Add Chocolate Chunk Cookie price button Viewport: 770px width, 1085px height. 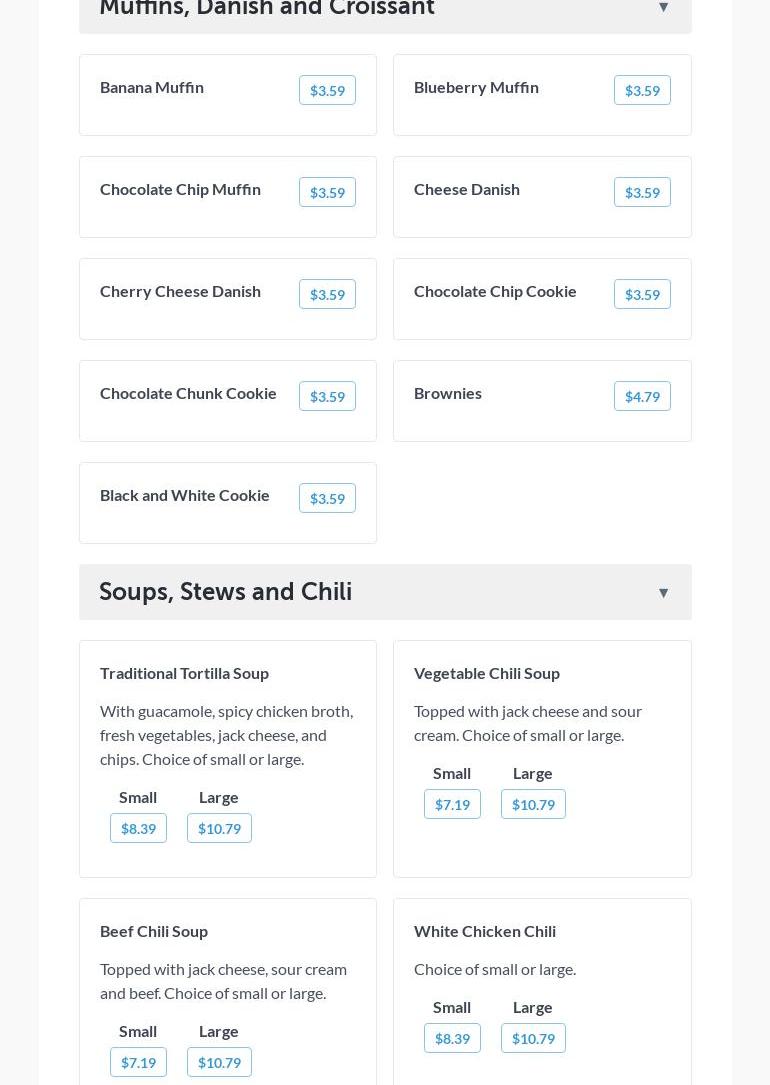[x=327, y=396]
